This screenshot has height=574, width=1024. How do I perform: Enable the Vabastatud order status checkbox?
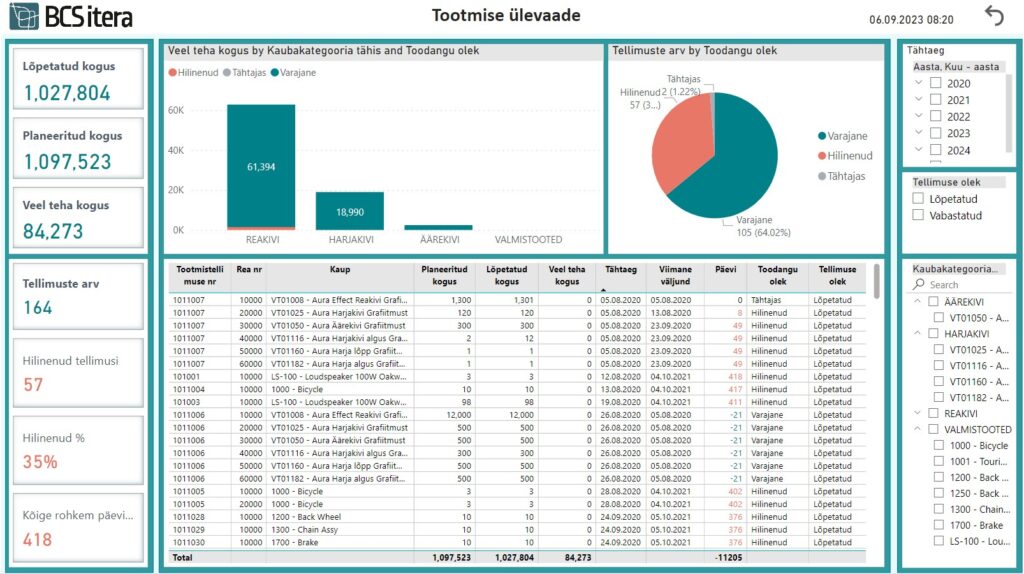pyautogui.click(x=918, y=215)
